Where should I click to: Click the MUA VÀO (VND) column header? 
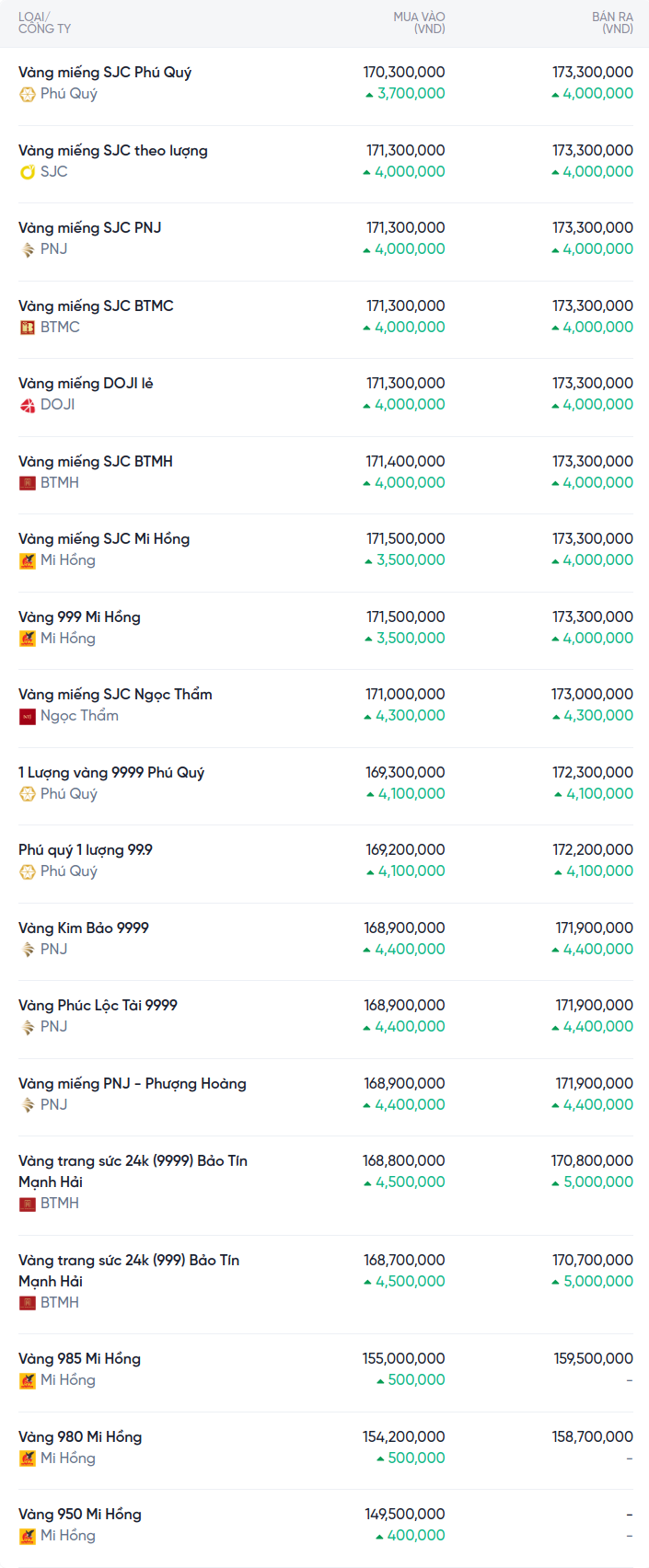pos(419,23)
